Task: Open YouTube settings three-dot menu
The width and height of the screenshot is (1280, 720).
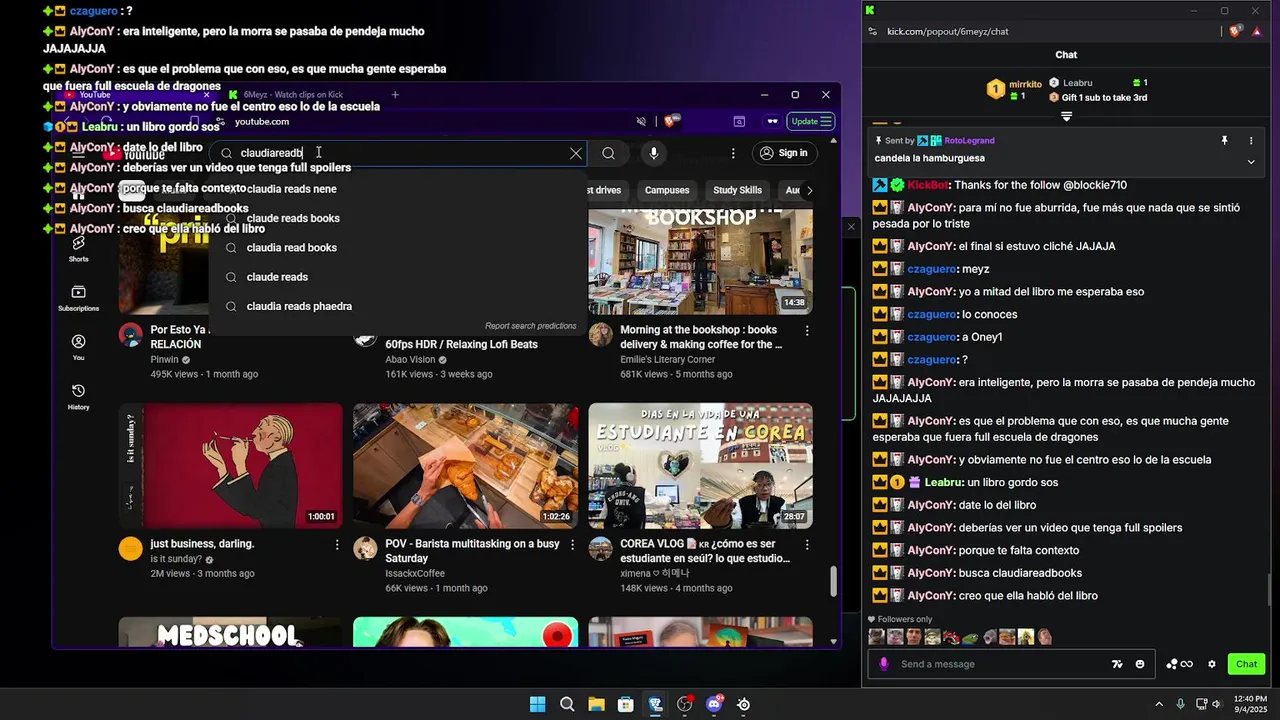Action: tap(733, 153)
